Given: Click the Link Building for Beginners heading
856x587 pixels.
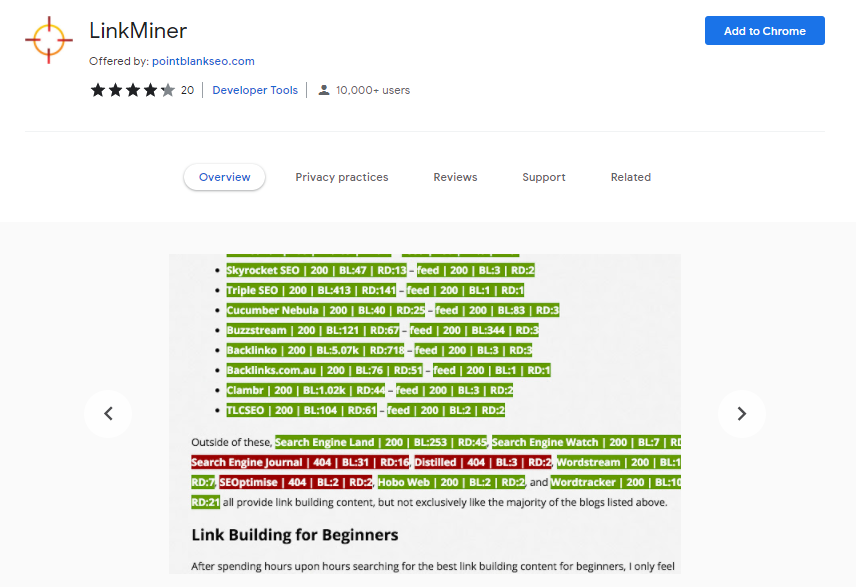Looking at the screenshot, I should tap(294, 535).
